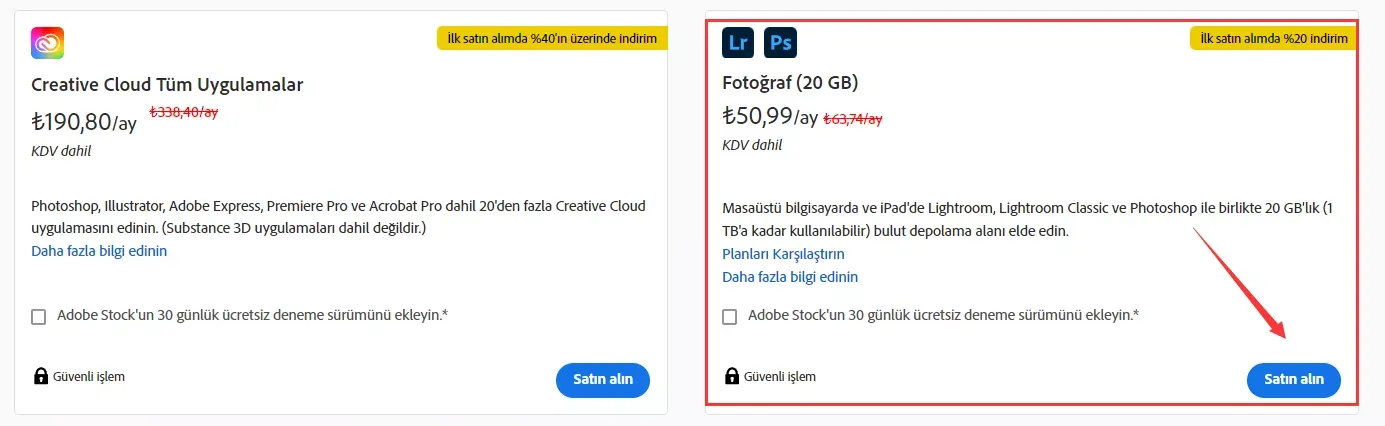Select the Creative Cloud Tüm Uygulamalar title
1385x426 pixels.
click(x=167, y=85)
